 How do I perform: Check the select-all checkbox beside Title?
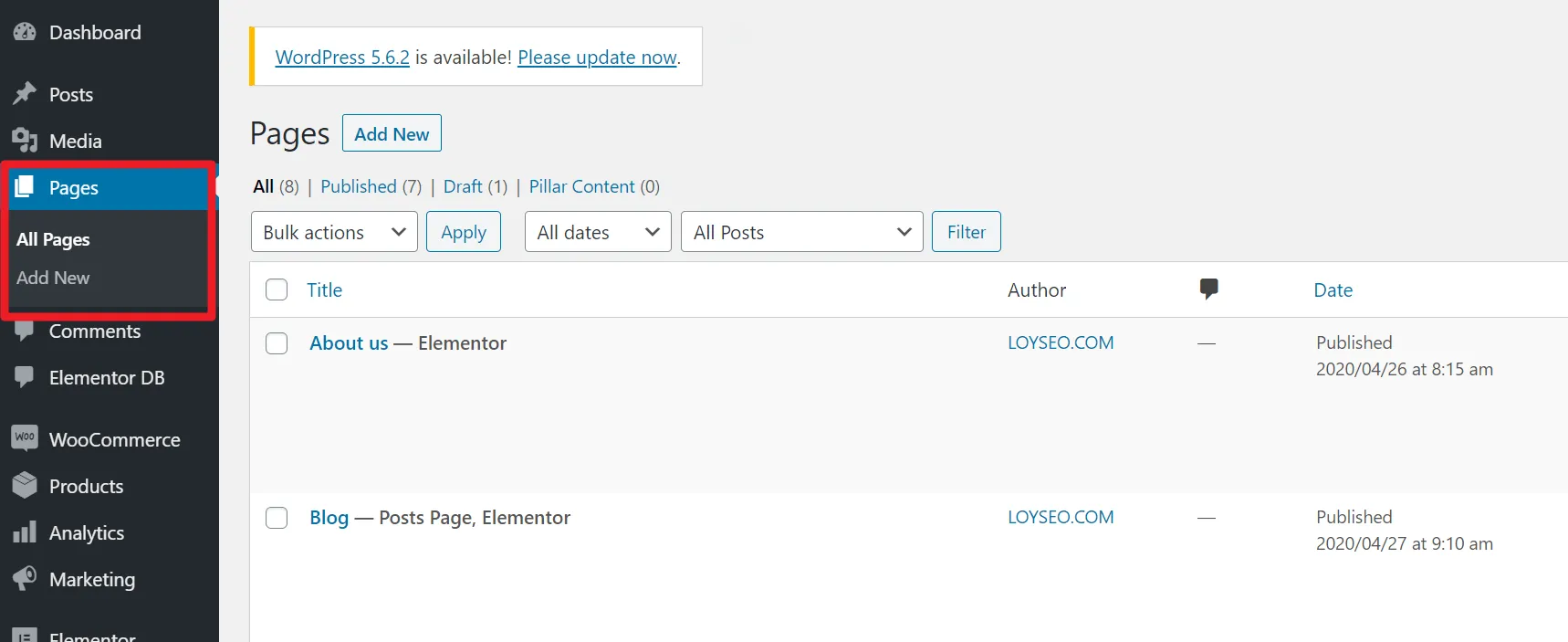tap(277, 289)
